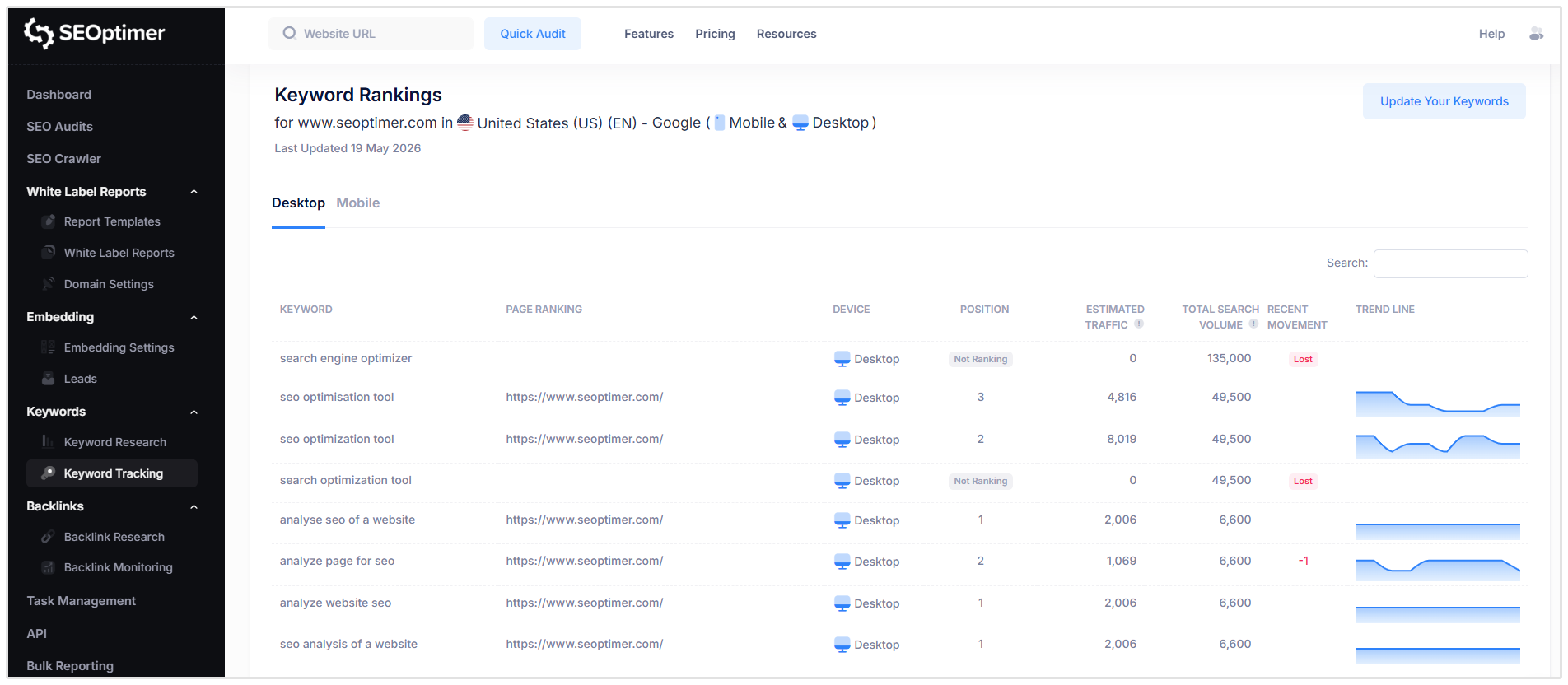Image resolution: width=1568 pixels, height=685 pixels.
Task: Click the -1 movement for analyze page for seo
Action: tap(1304, 561)
